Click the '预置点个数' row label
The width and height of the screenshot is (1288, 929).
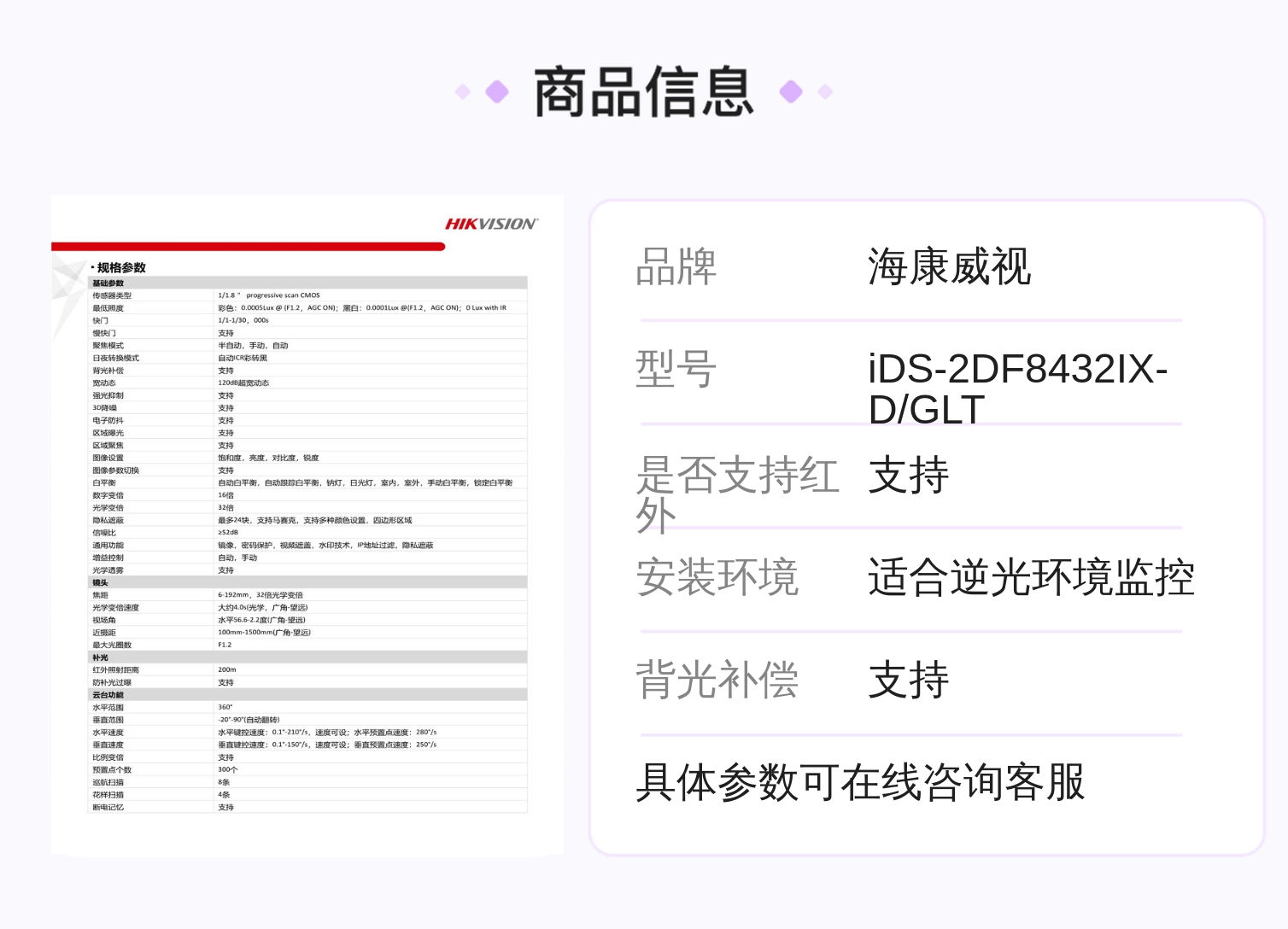[112, 769]
